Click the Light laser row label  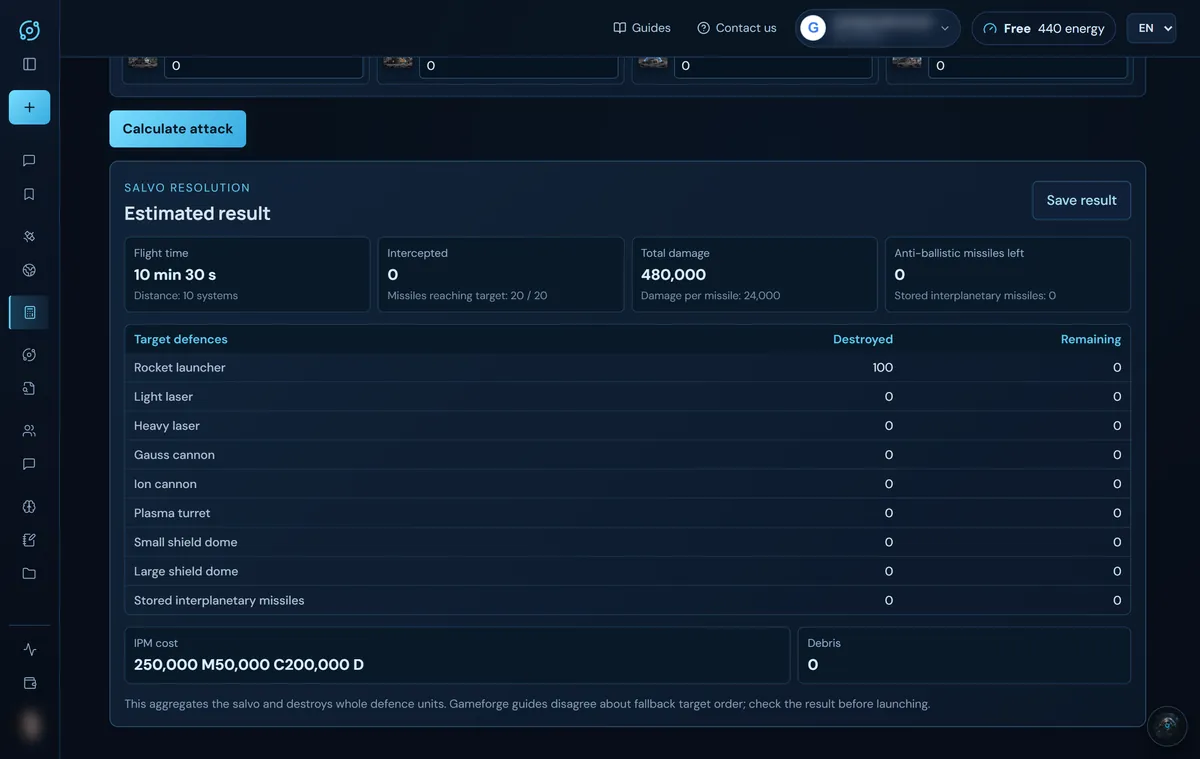[x=163, y=396]
